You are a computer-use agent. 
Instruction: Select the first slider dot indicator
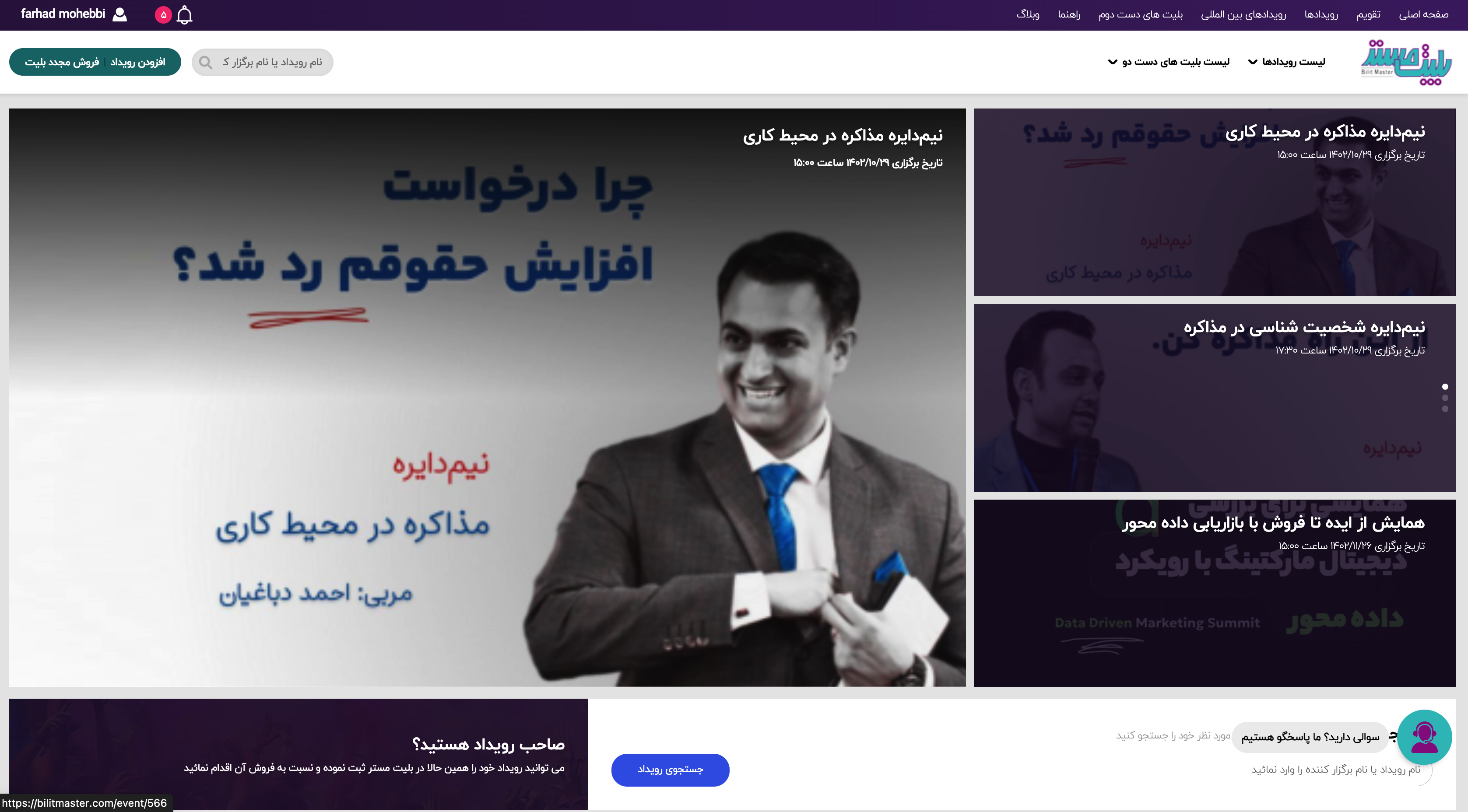coord(1445,387)
